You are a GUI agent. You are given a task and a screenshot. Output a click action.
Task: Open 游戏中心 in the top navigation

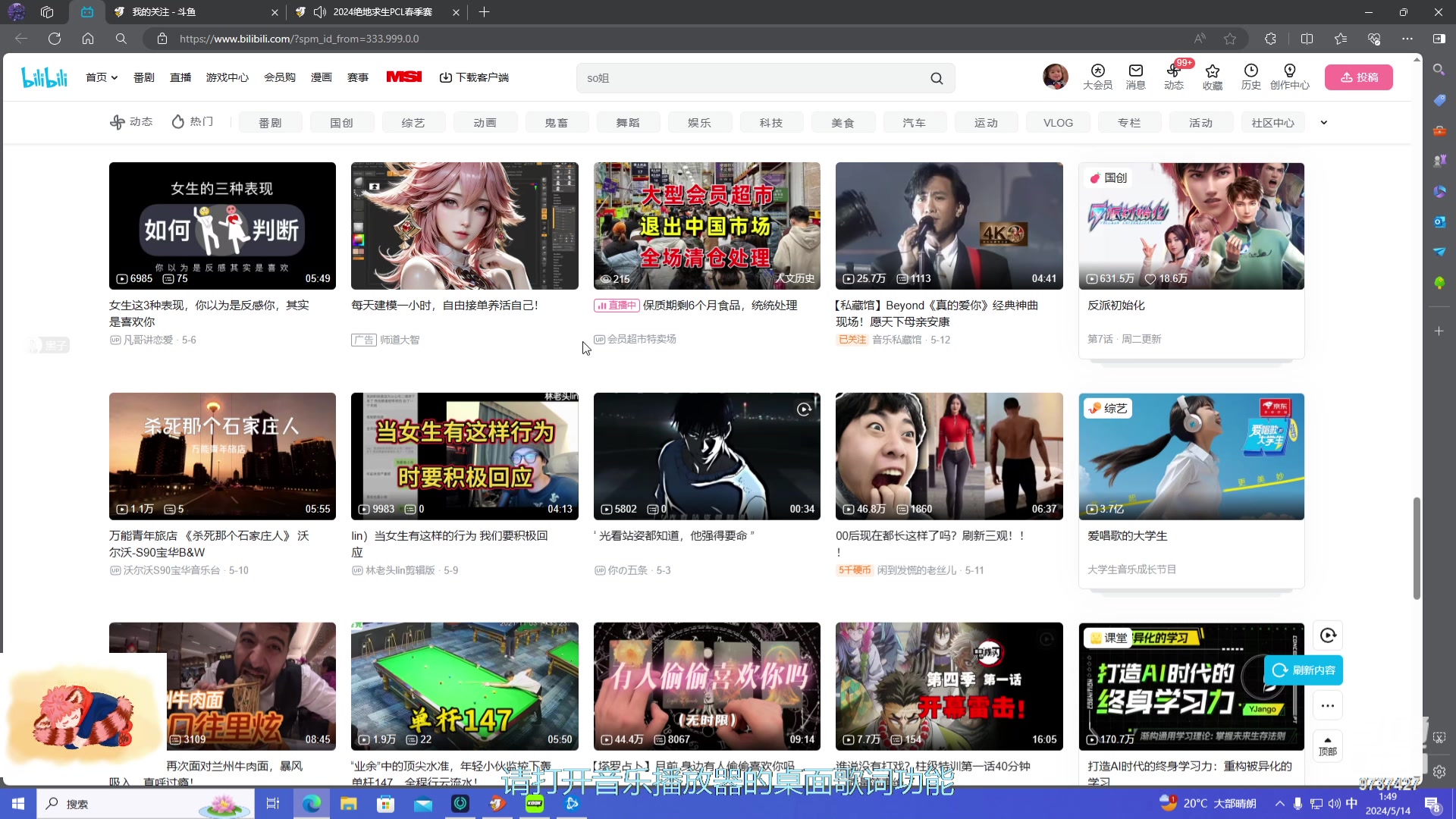227,77
